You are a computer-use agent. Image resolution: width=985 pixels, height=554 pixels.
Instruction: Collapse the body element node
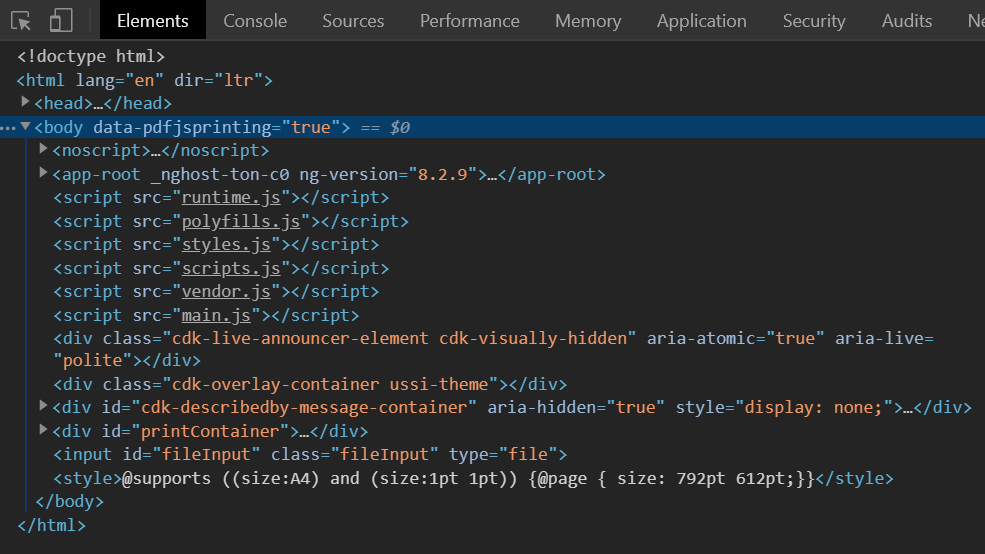(x=25, y=126)
